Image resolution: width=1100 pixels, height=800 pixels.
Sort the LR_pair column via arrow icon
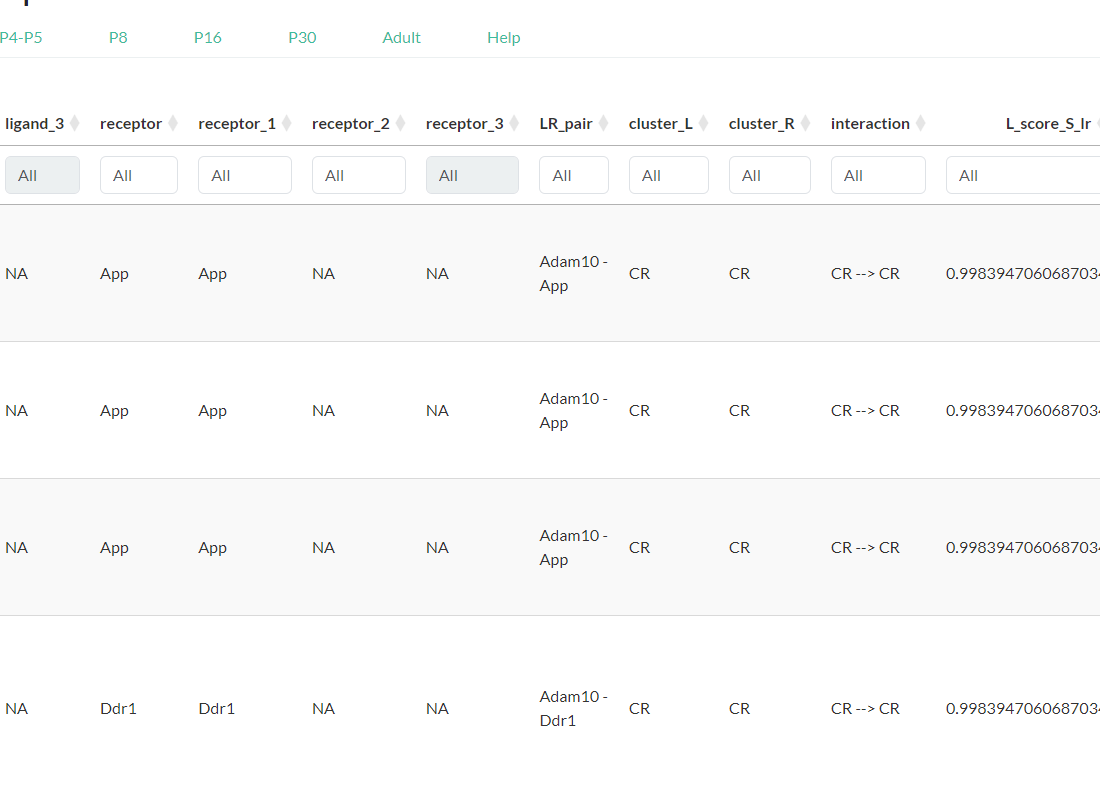[603, 124]
